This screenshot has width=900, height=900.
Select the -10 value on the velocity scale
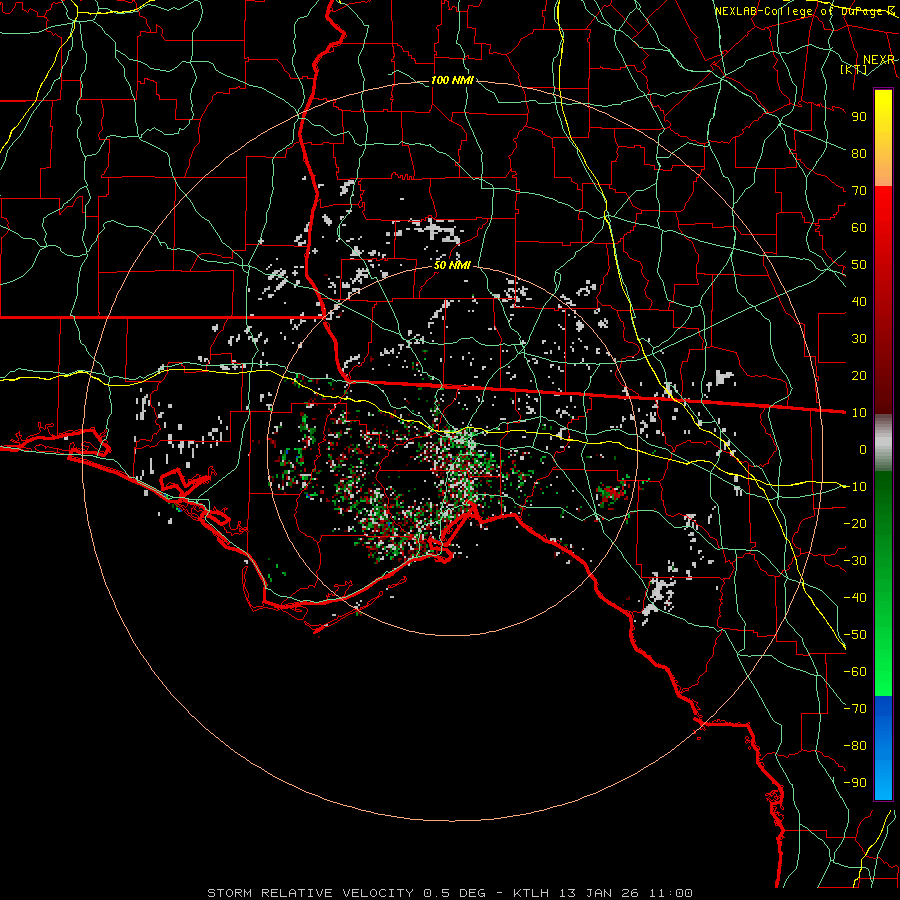(x=855, y=487)
